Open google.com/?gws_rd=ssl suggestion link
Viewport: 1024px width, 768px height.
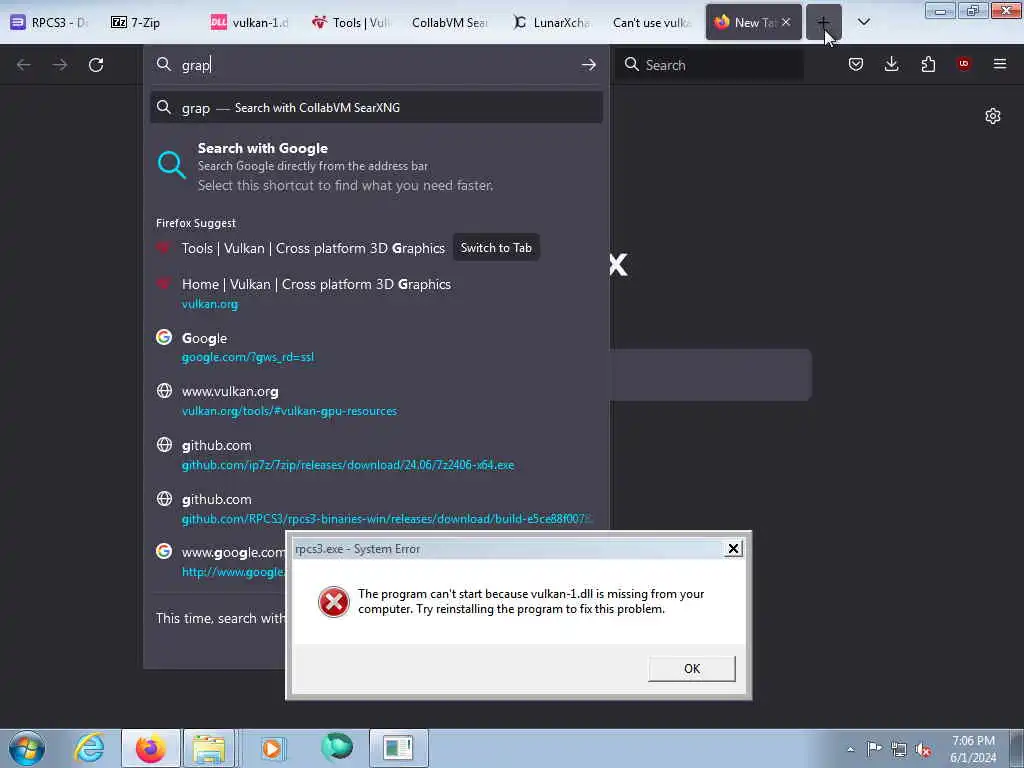coord(248,357)
